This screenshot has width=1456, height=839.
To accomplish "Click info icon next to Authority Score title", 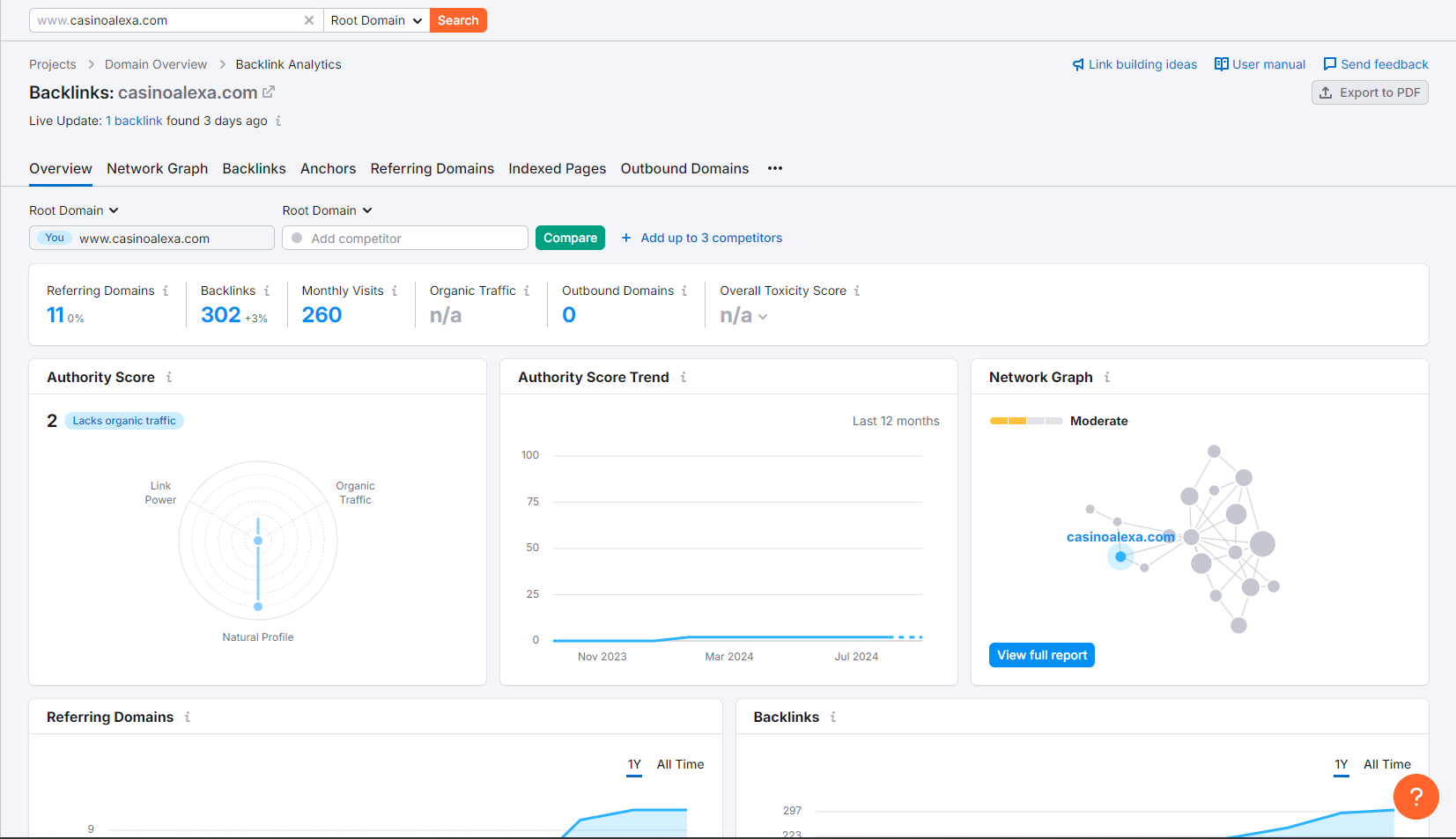I will click(169, 377).
